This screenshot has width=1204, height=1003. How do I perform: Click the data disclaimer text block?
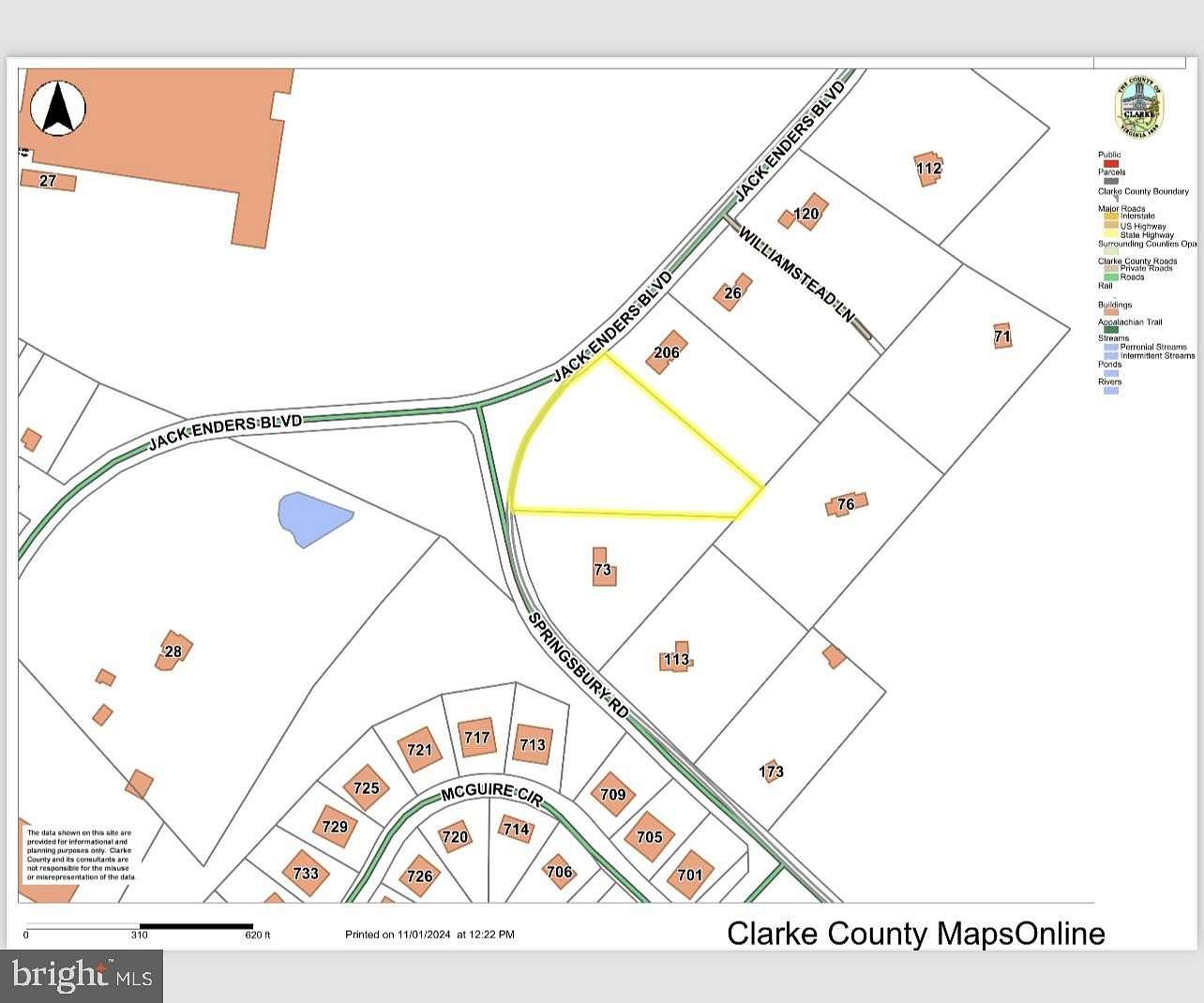pyautogui.click(x=81, y=855)
